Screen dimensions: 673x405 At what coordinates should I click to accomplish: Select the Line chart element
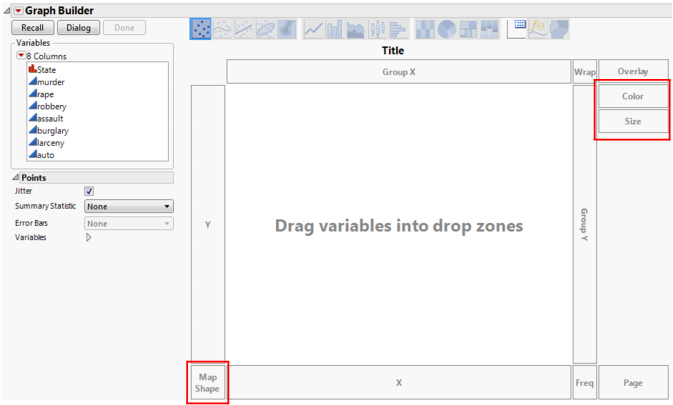click(313, 30)
